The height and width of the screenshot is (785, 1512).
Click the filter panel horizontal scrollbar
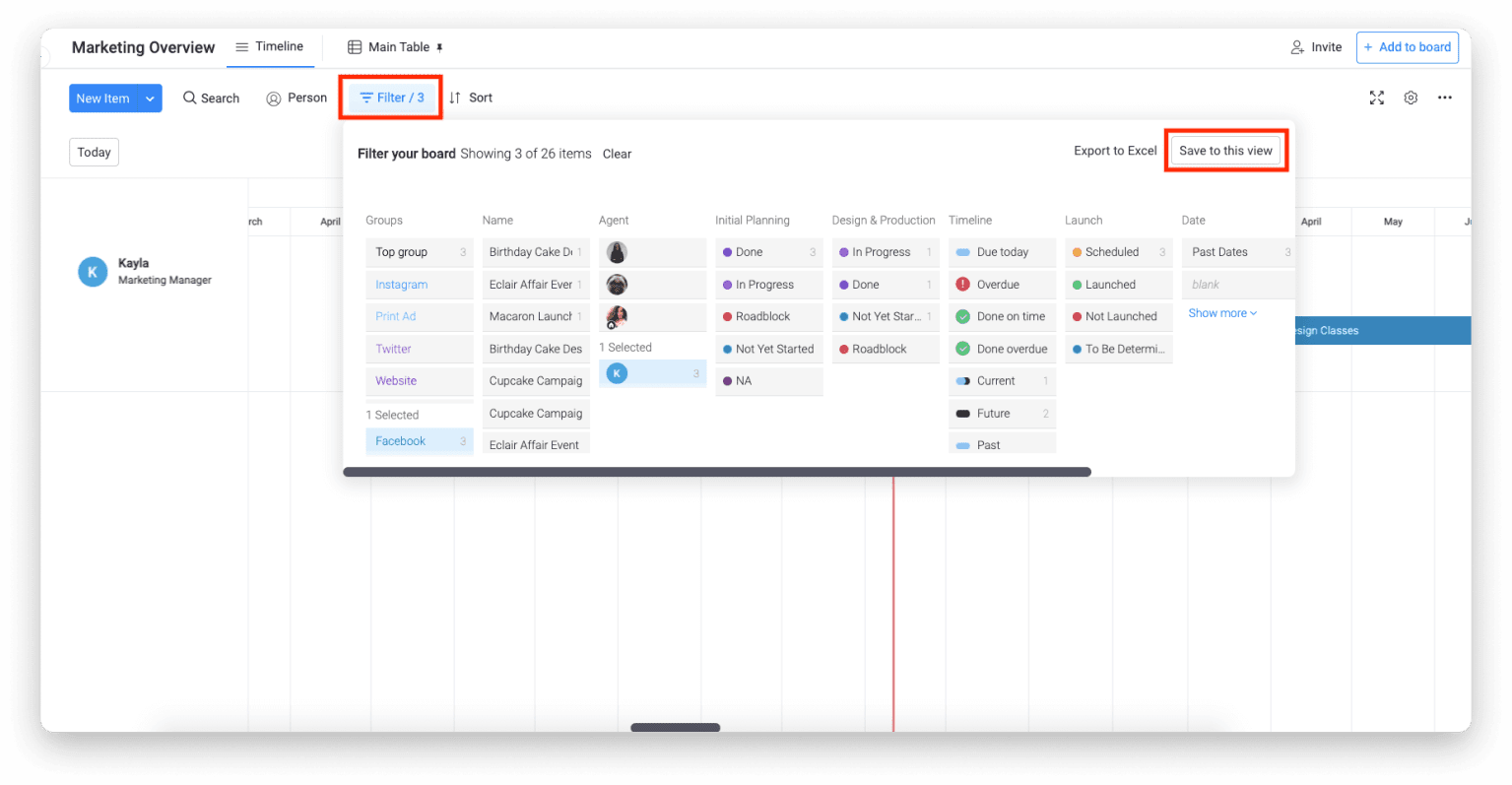[x=717, y=472]
